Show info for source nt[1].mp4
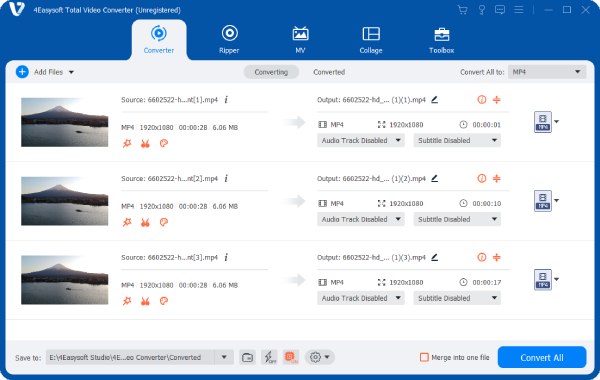Image resolution: width=600 pixels, height=380 pixels. pos(226,100)
